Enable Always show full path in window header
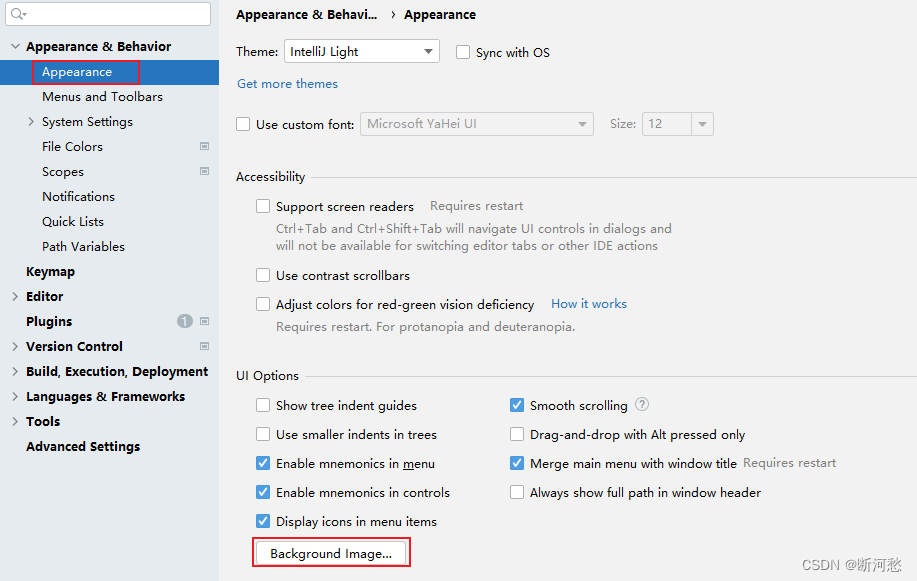The width and height of the screenshot is (917, 581). coord(516,492)
